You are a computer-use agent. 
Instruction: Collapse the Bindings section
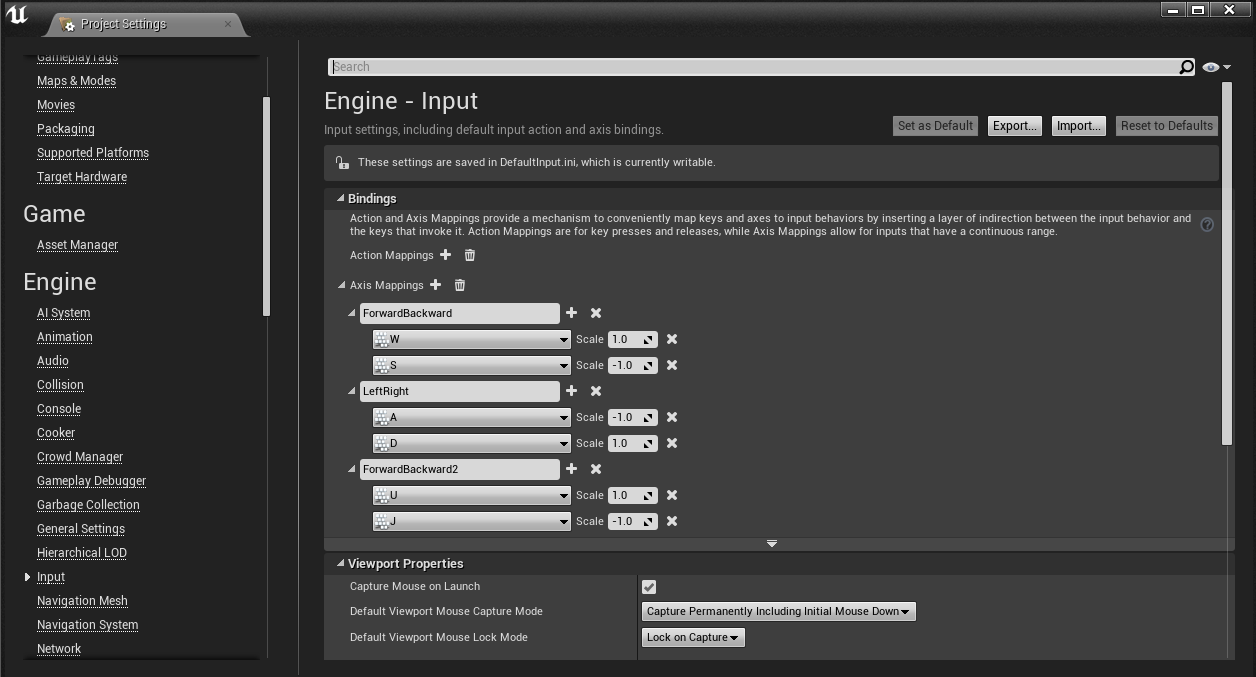pyautogui.click(x=341, y=198)
